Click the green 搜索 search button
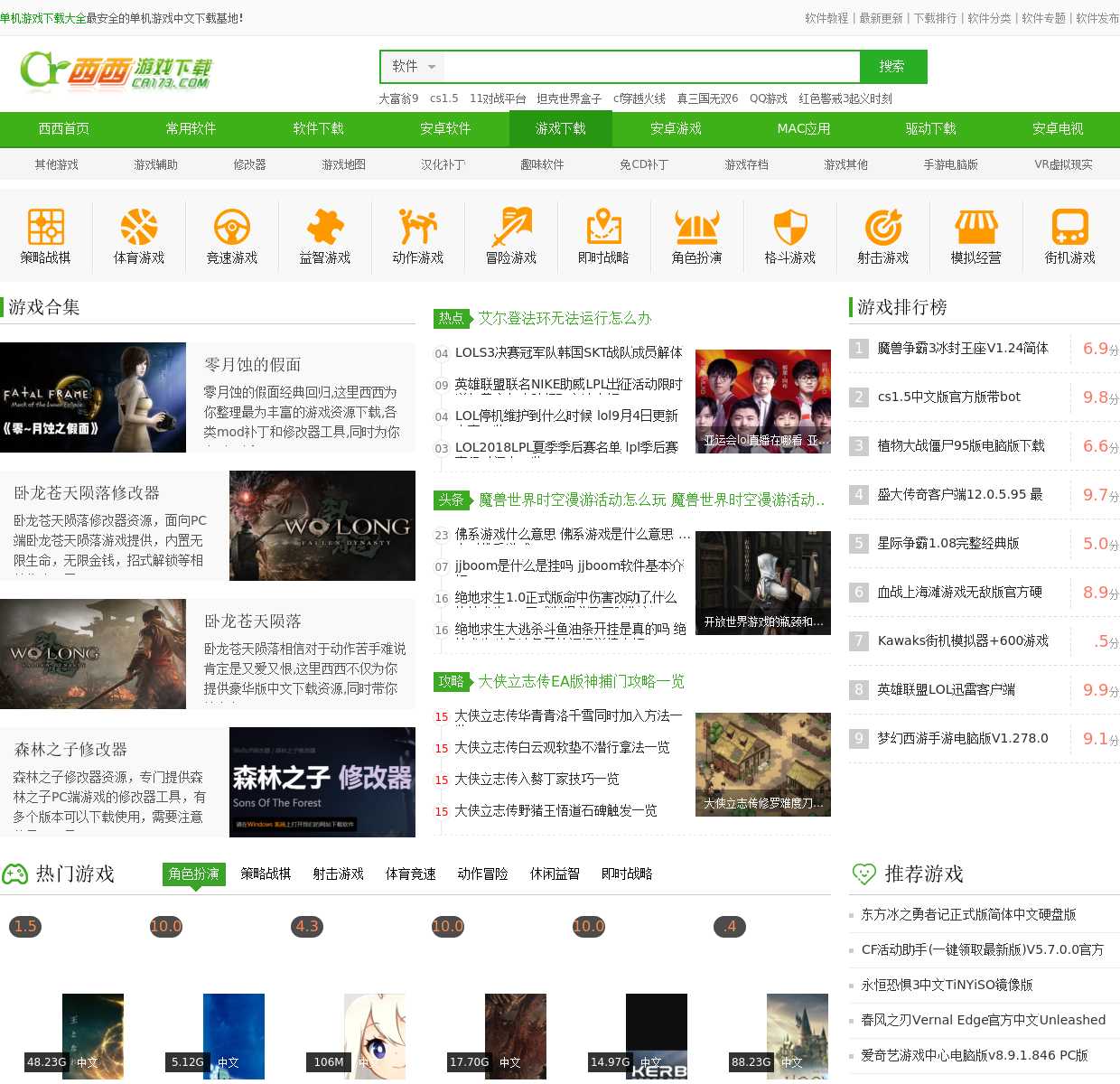This screenshot has width=1120, height=1084. tap(892, 67)
